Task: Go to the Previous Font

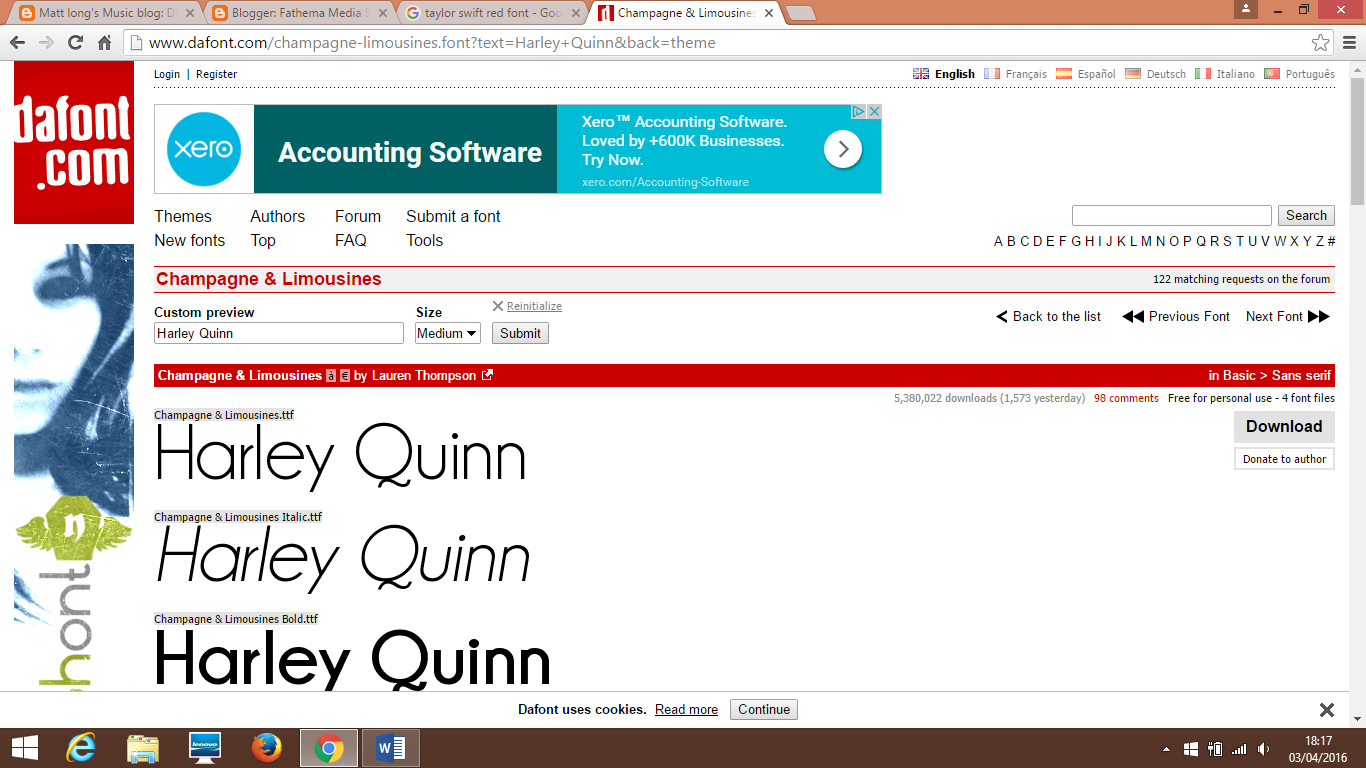Action: [1176, 316]
